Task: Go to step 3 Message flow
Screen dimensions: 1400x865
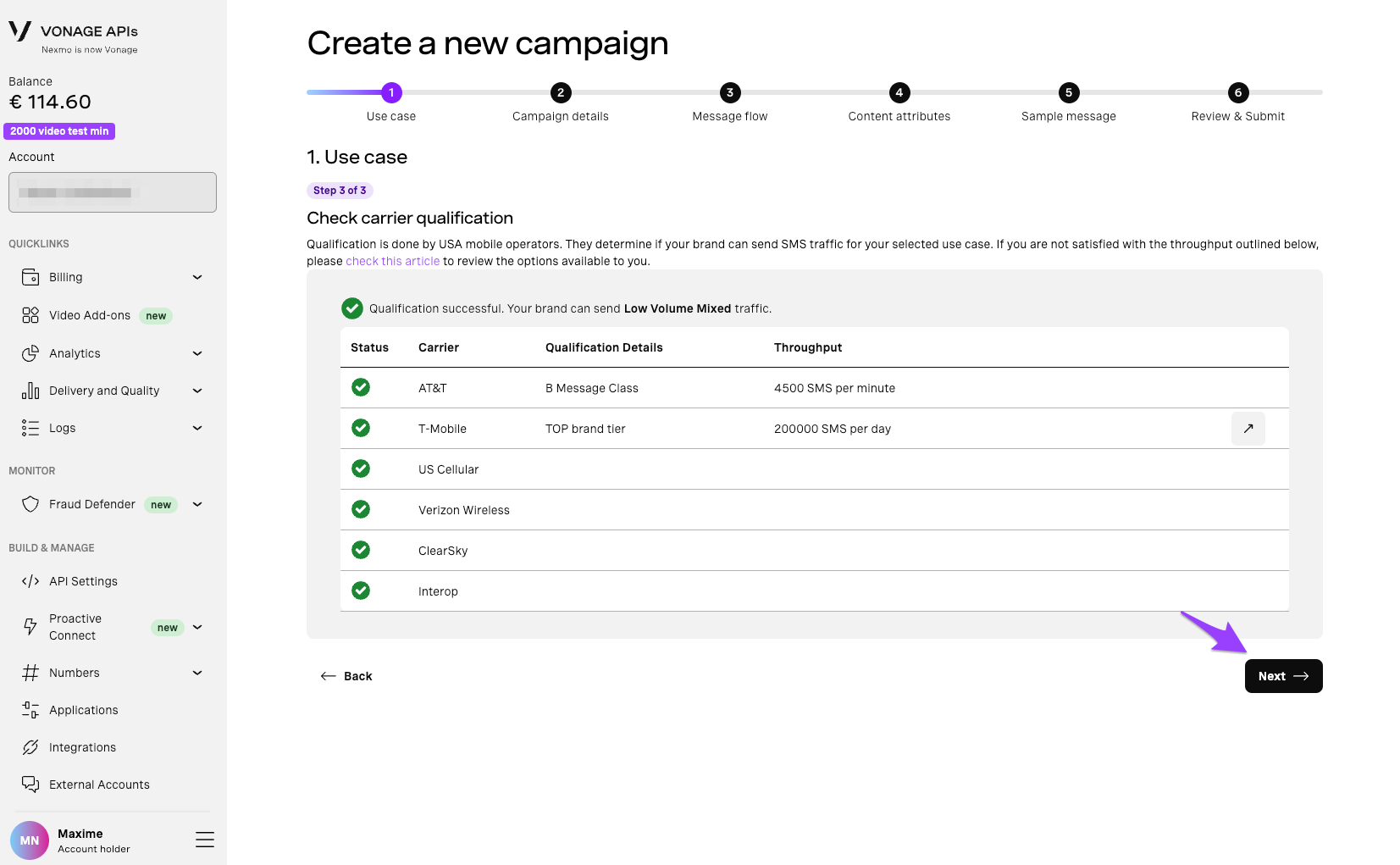Action: pos(730,93)
